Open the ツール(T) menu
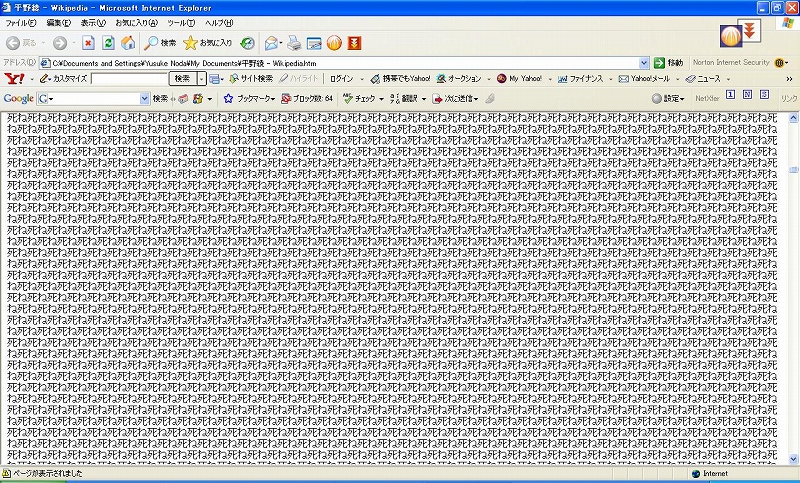The height and width of the screenshot is (483, 800). (x=181, y=23)
